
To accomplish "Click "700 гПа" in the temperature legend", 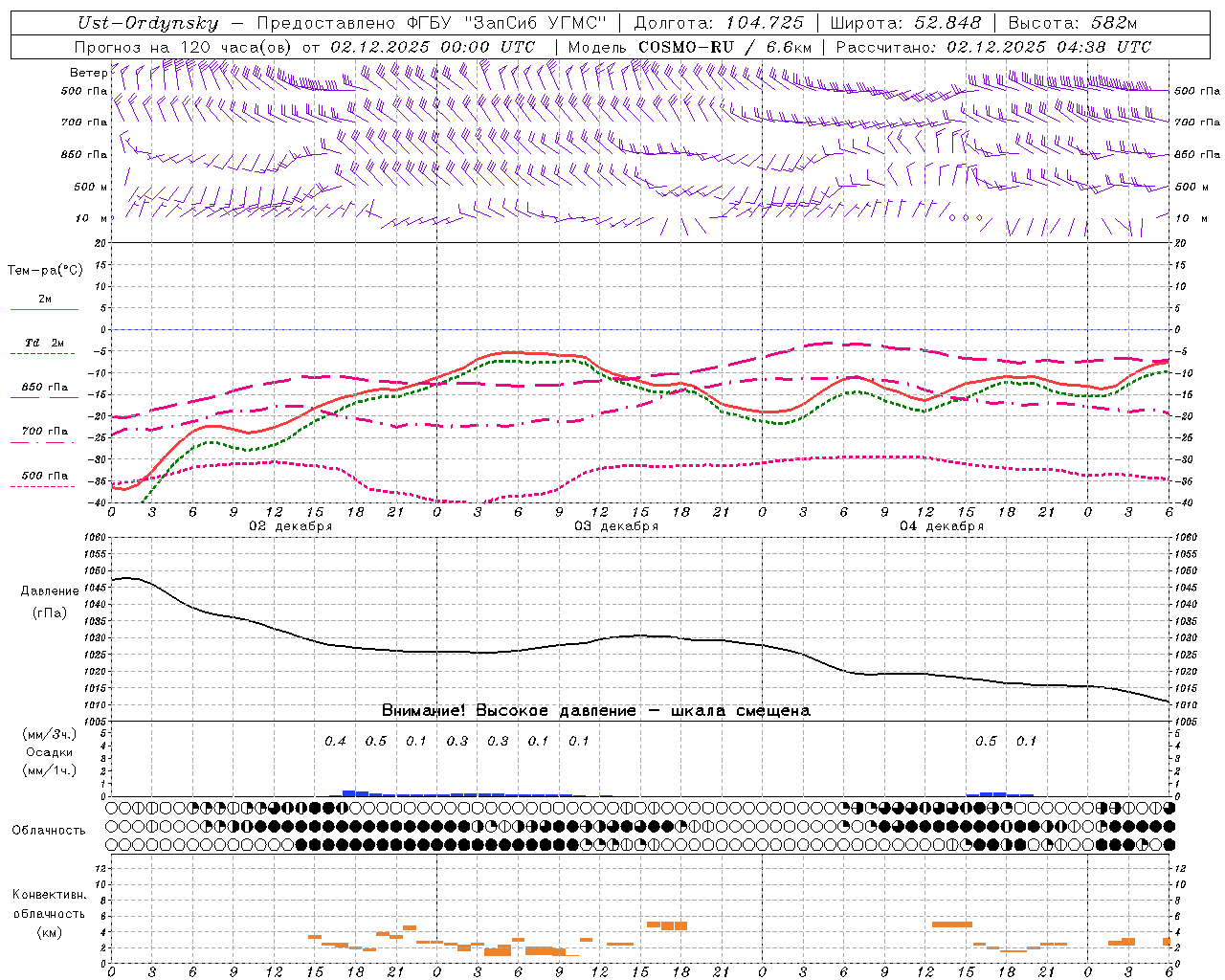I will pos(45,432).
